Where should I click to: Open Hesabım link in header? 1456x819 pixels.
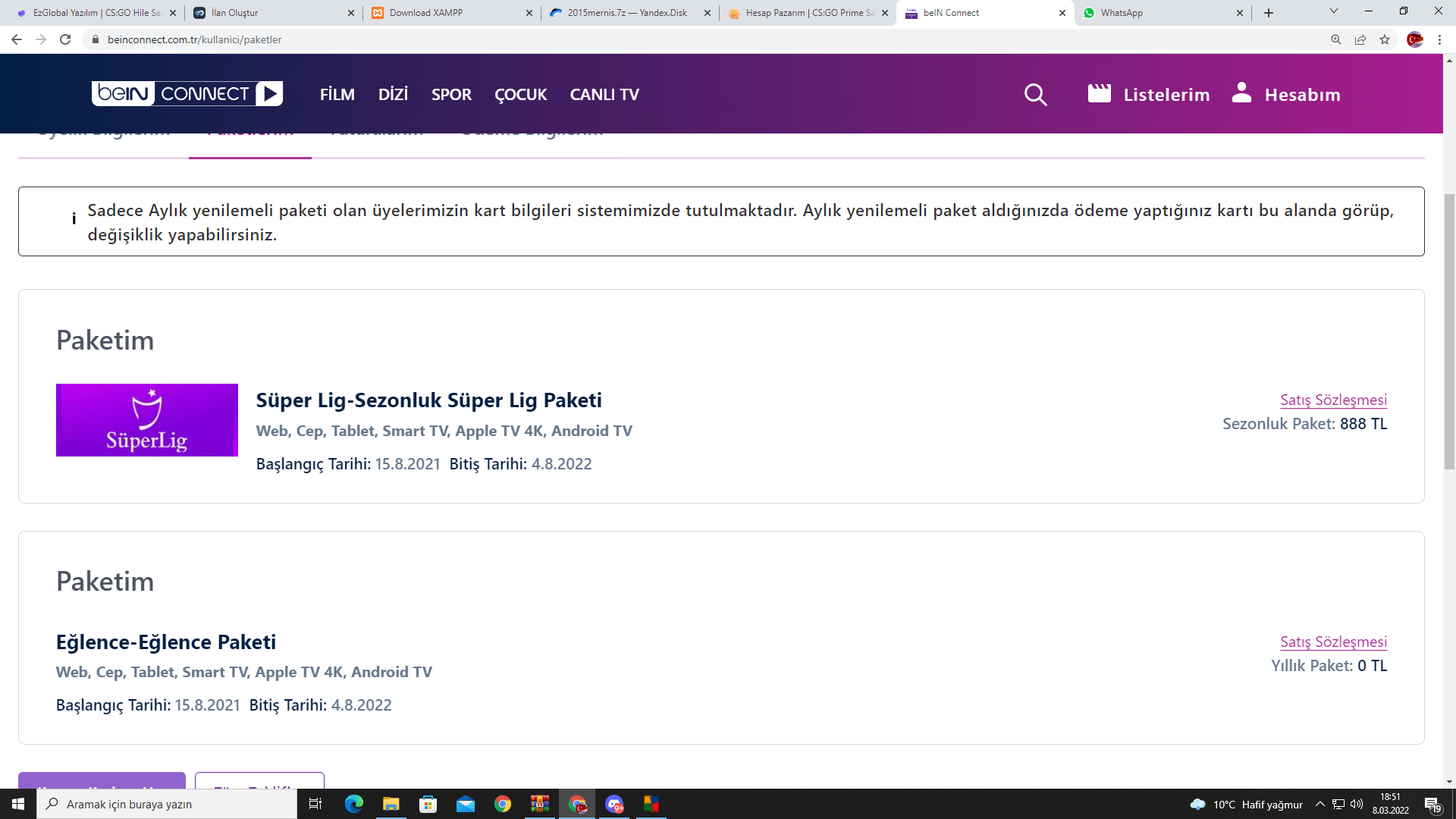pyautogui.click(x=1302, y=95)
